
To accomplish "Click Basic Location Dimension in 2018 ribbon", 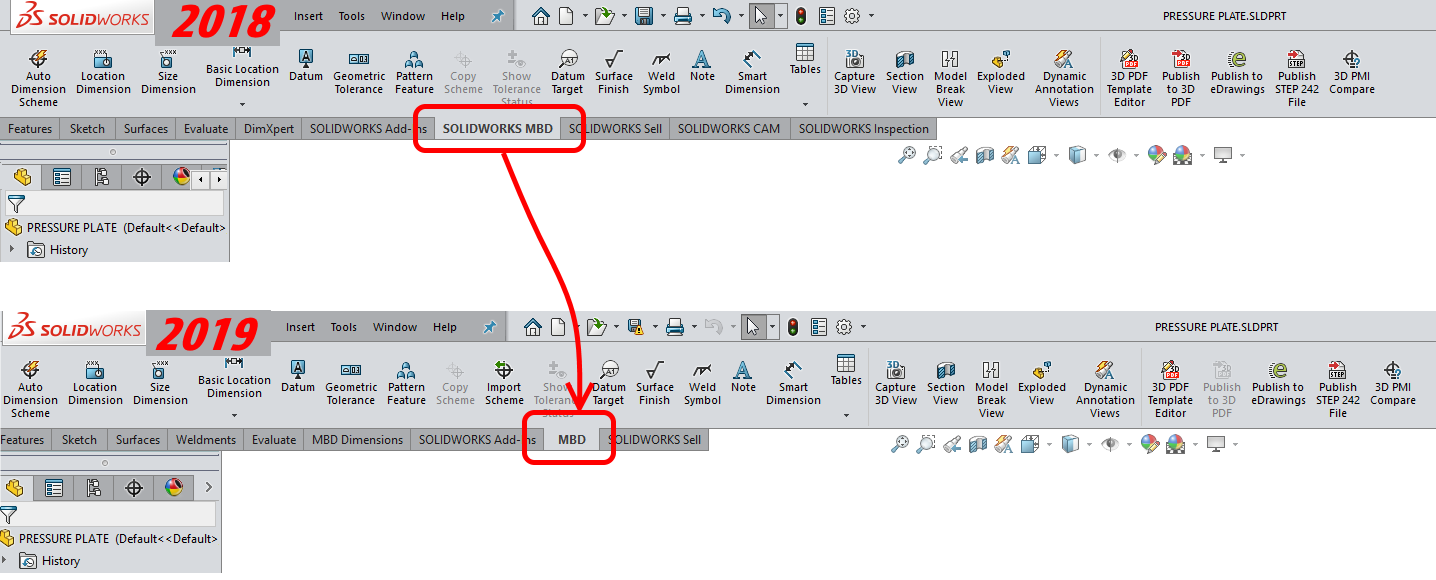I will coord(242,65).
